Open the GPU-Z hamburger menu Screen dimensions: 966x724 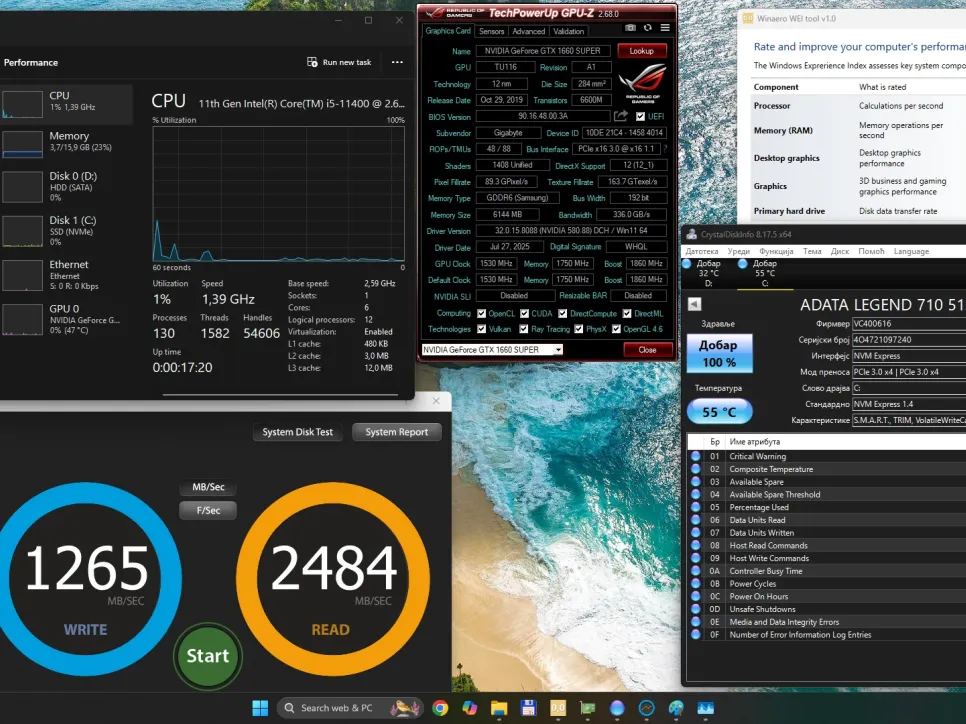(664, 28)
